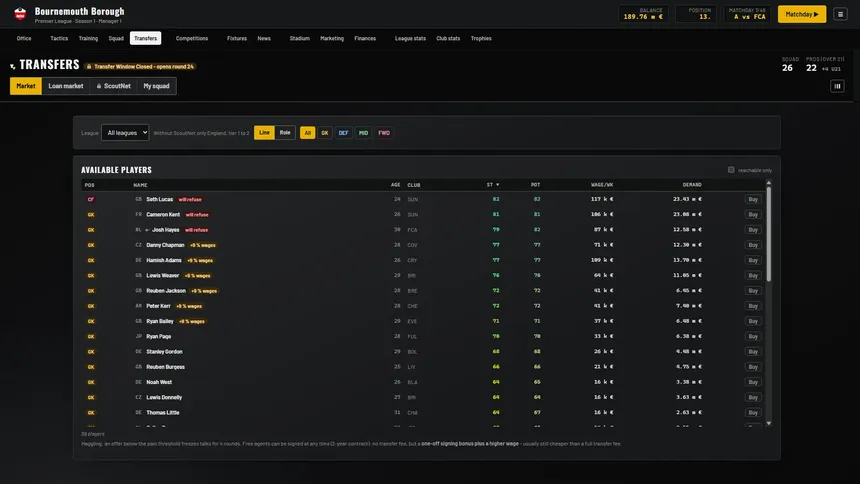Viewport: 860px width, 484px height.
Task: Open the Club stats menu item
Action: pos(448,38)
